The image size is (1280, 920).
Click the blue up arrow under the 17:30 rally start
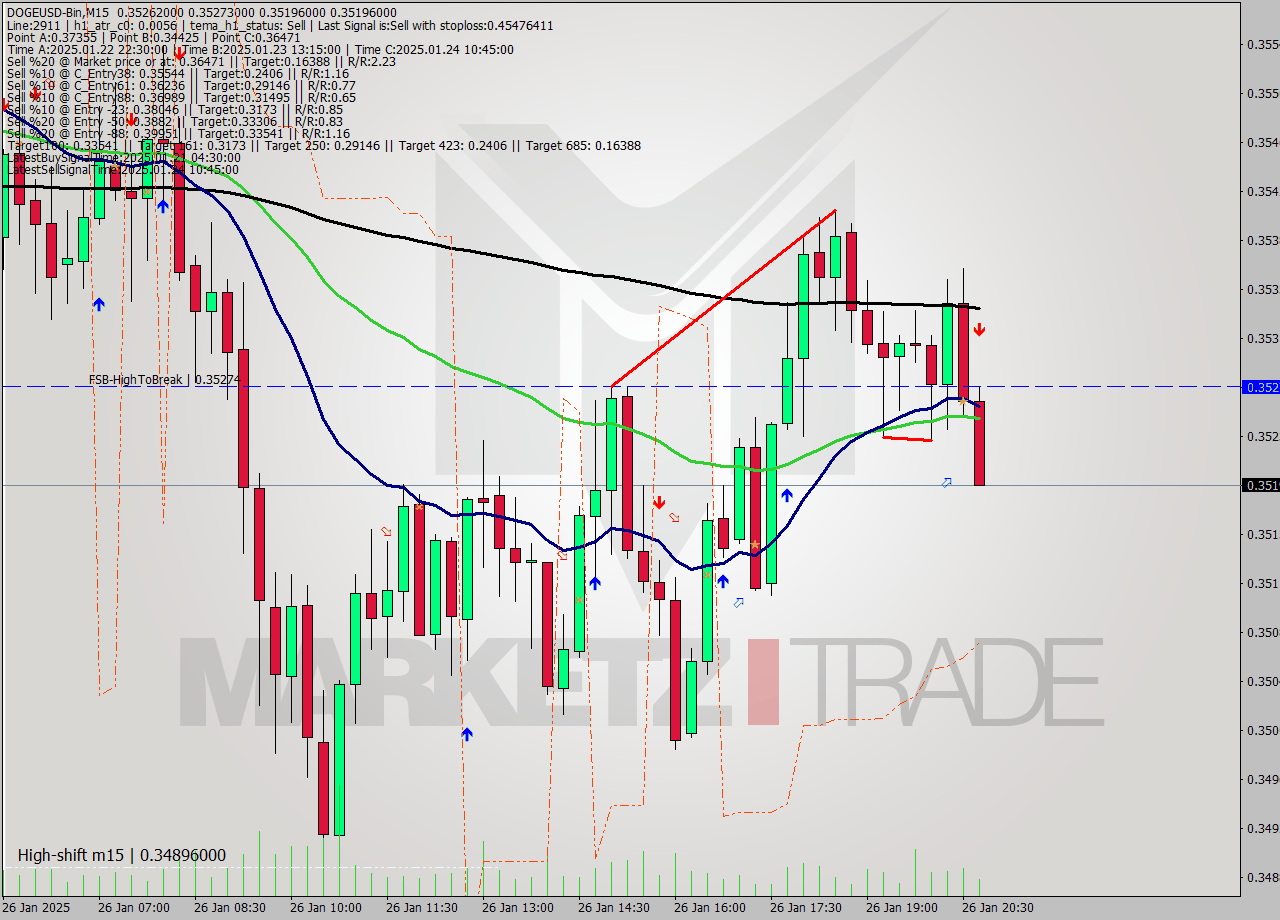(x=787, y=495)
